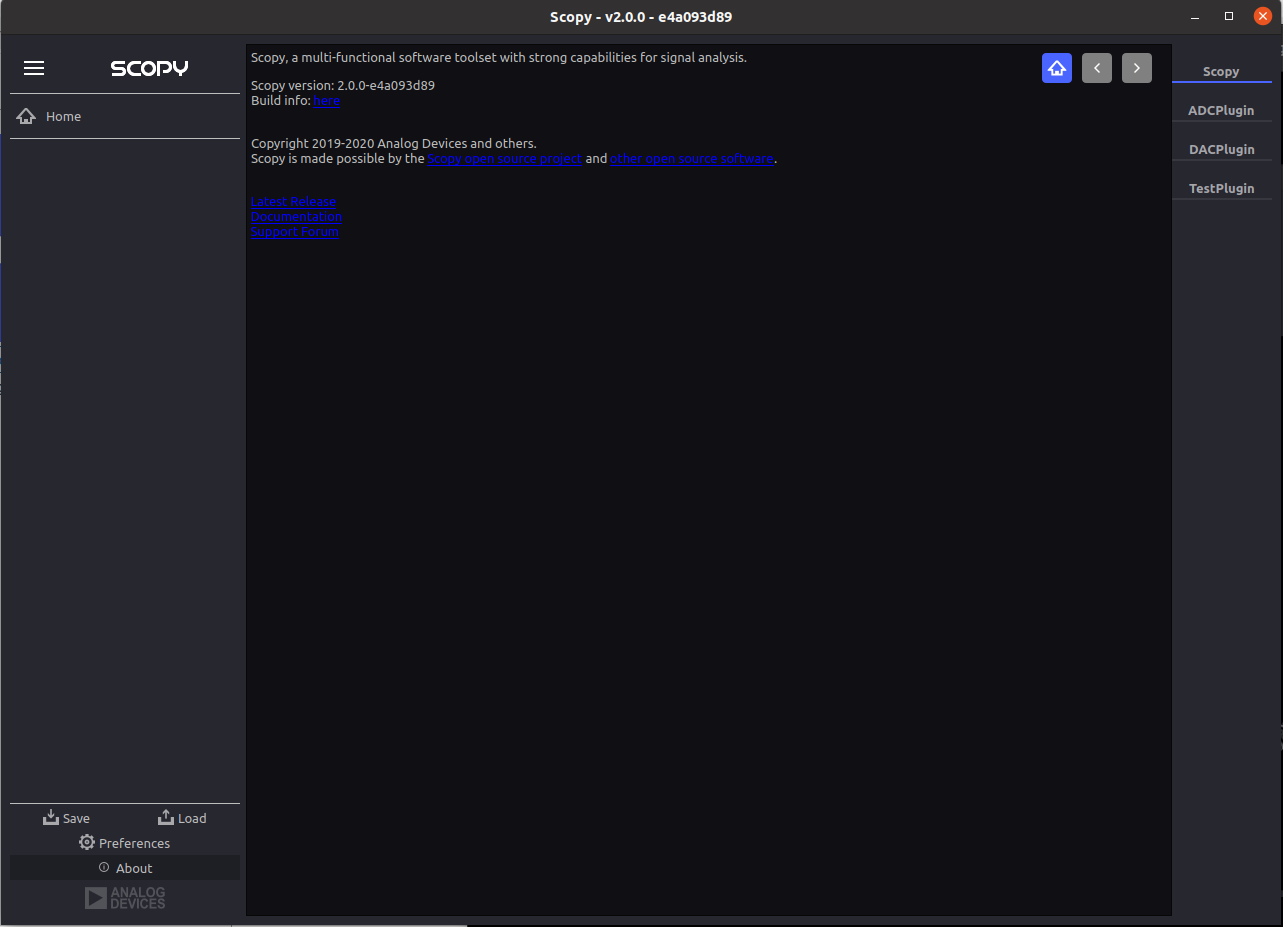Click the Copyright 2019-2020 Analog Devices text
This screenshot has height=927, width=1283.
tap(394, 143)
